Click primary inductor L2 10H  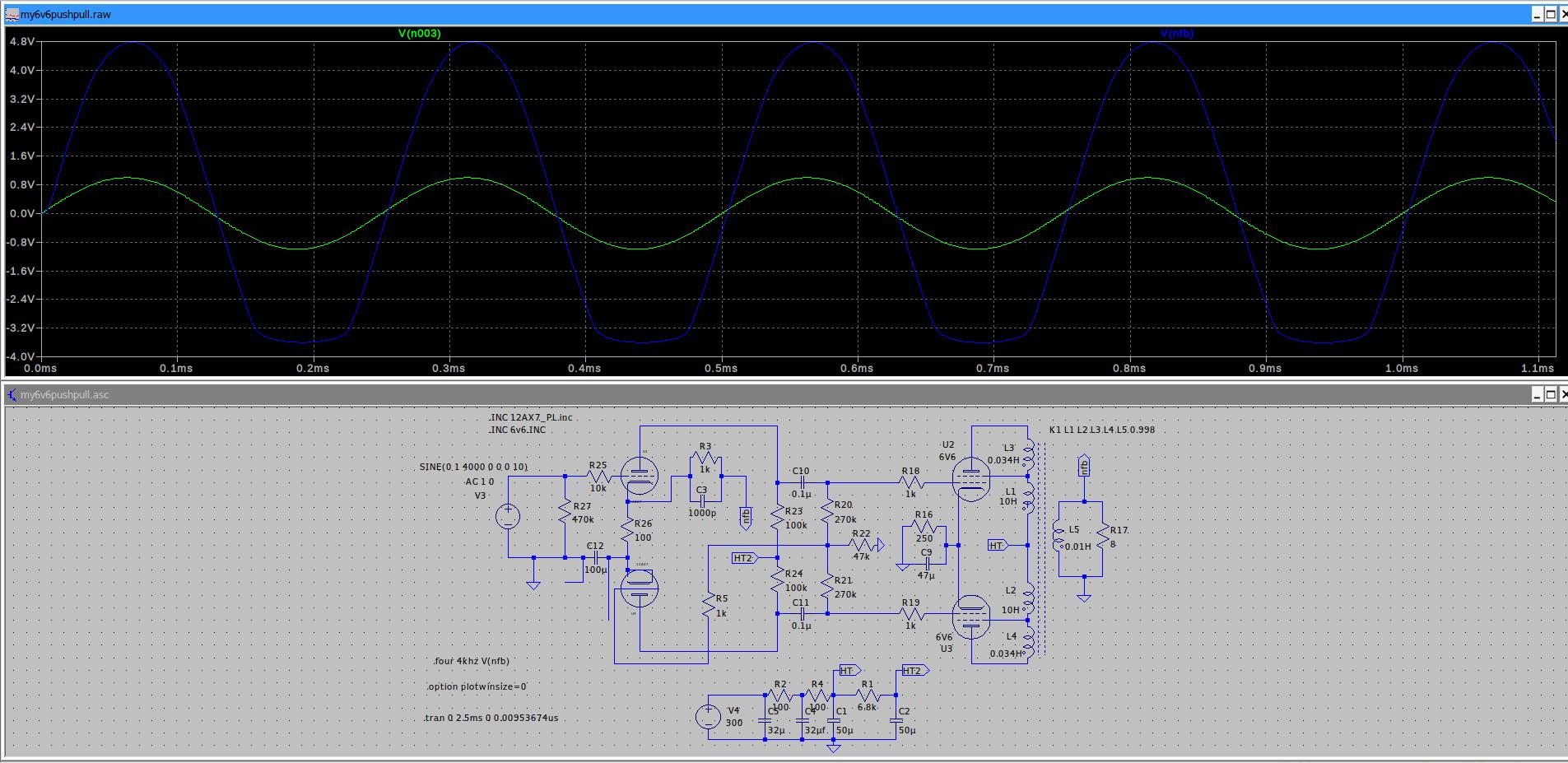[1026, 599]
